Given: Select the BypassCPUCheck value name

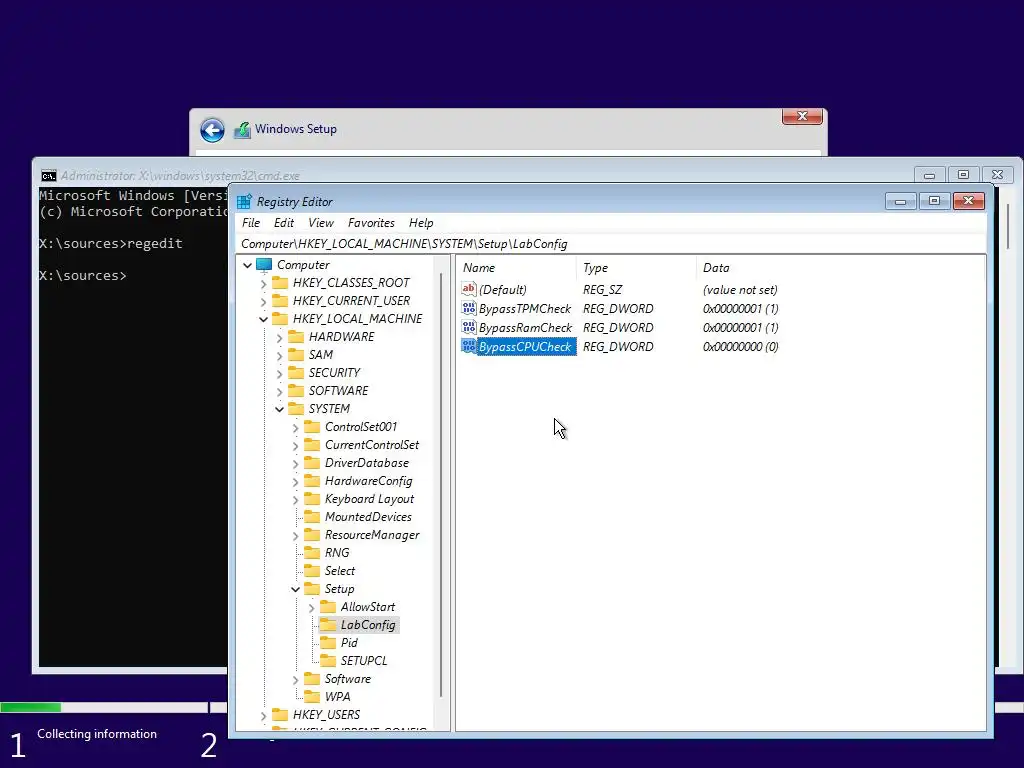Looking at the screenshot, I should [x=525, y=347].
